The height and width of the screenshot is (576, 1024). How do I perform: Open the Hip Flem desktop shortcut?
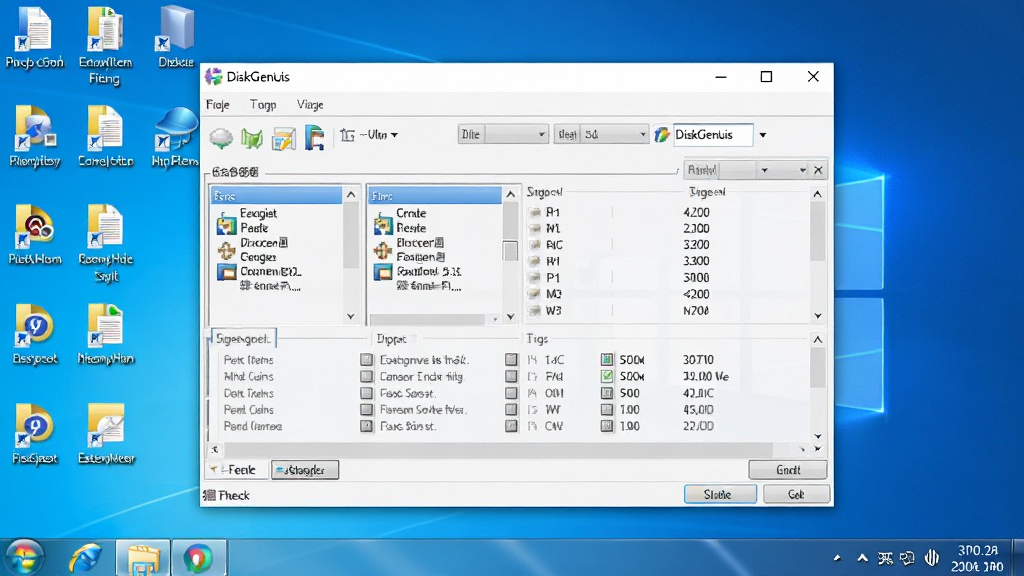coord(175,136)
